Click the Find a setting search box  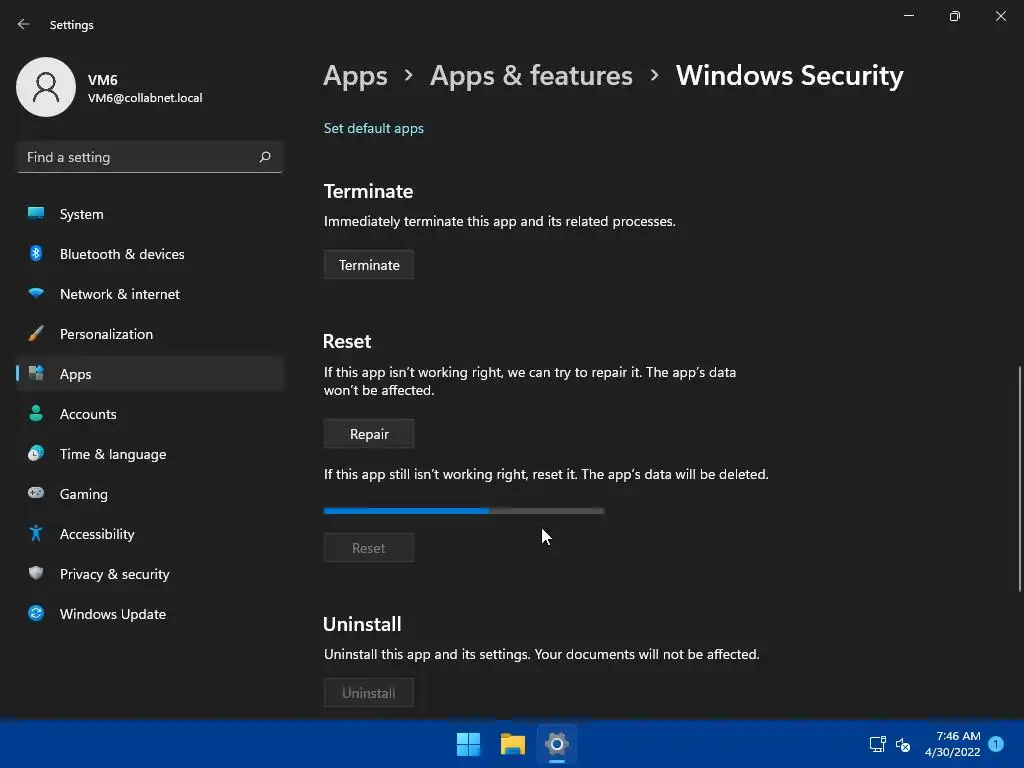150,157
